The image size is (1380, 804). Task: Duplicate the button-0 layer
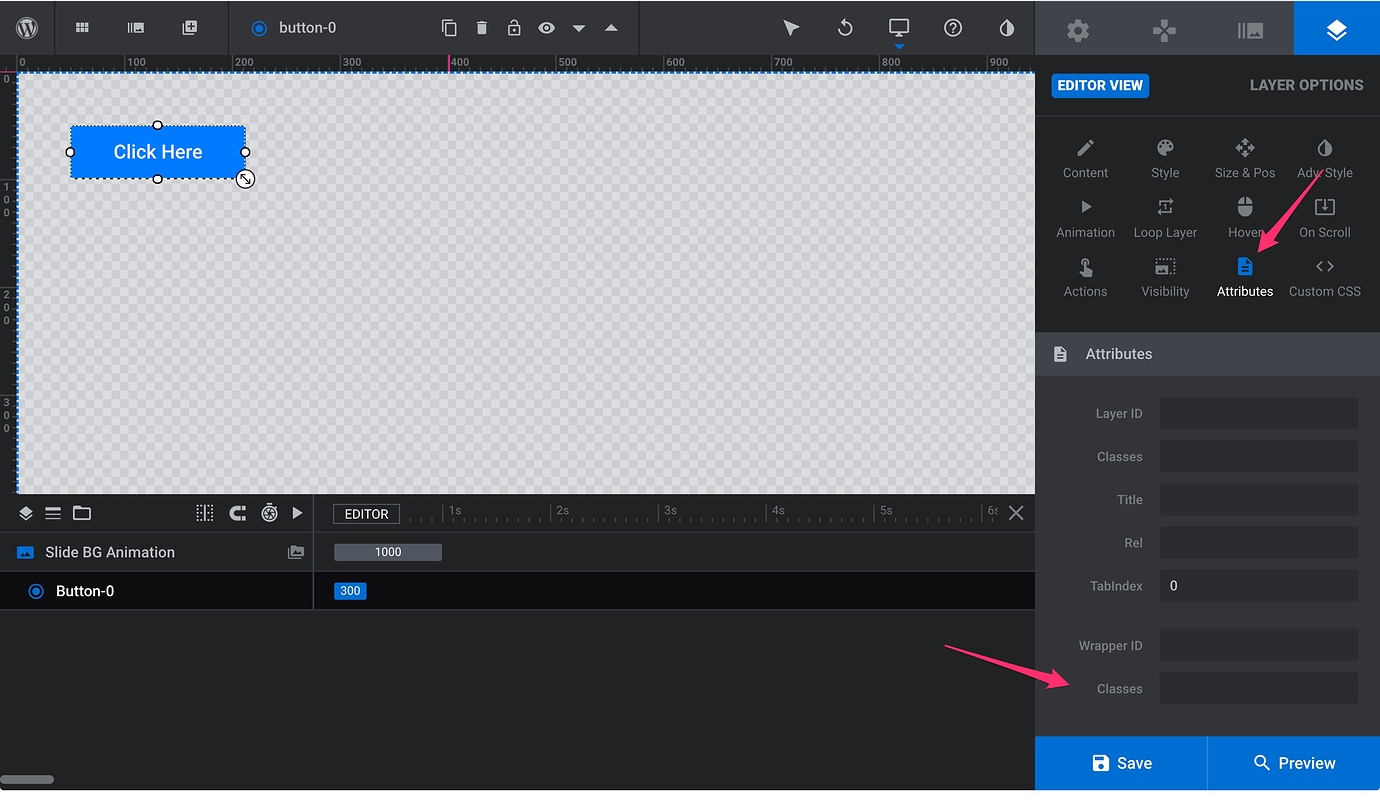pyautogui.click(x=450, y=28)
